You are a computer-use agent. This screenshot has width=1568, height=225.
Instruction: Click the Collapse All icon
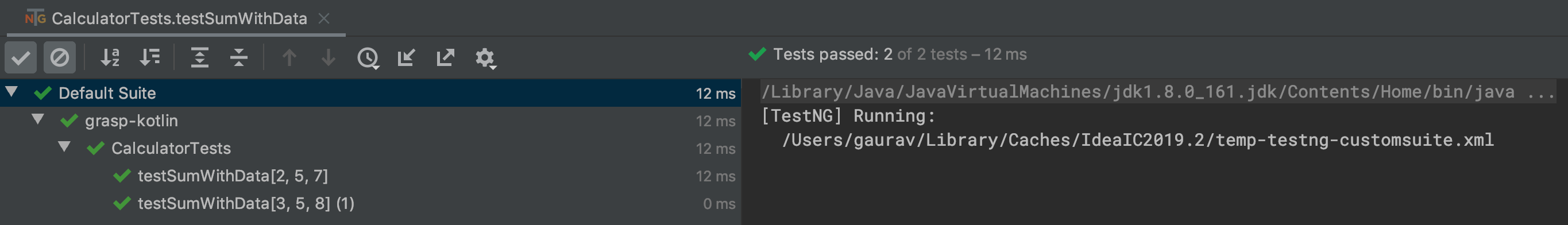click(x=239, y=58)
